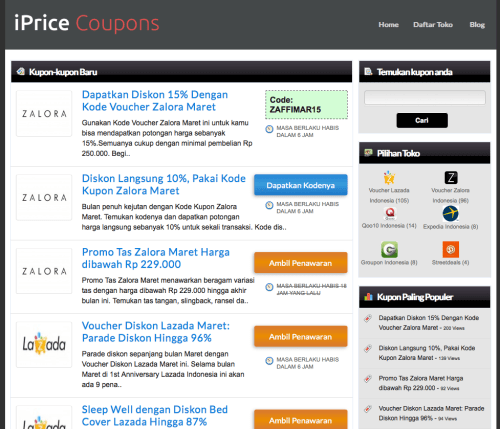Image resolution: width=500 pixels, height=429 pixels.
Task: Click the Pilihan Toko header icon
Action: click(x=368, y=153)
